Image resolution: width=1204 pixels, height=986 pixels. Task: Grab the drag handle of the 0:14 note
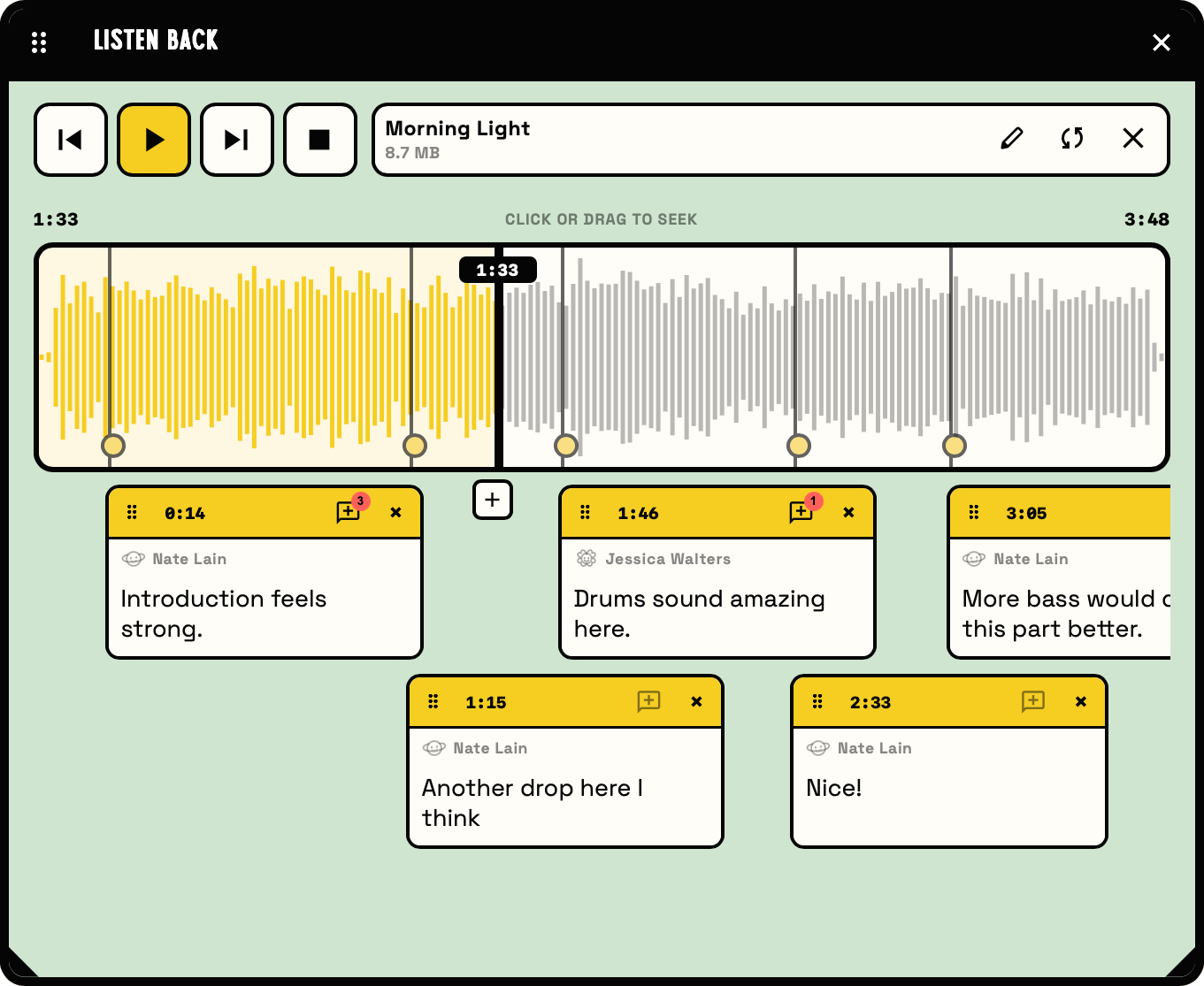click(x=132, y=512)
